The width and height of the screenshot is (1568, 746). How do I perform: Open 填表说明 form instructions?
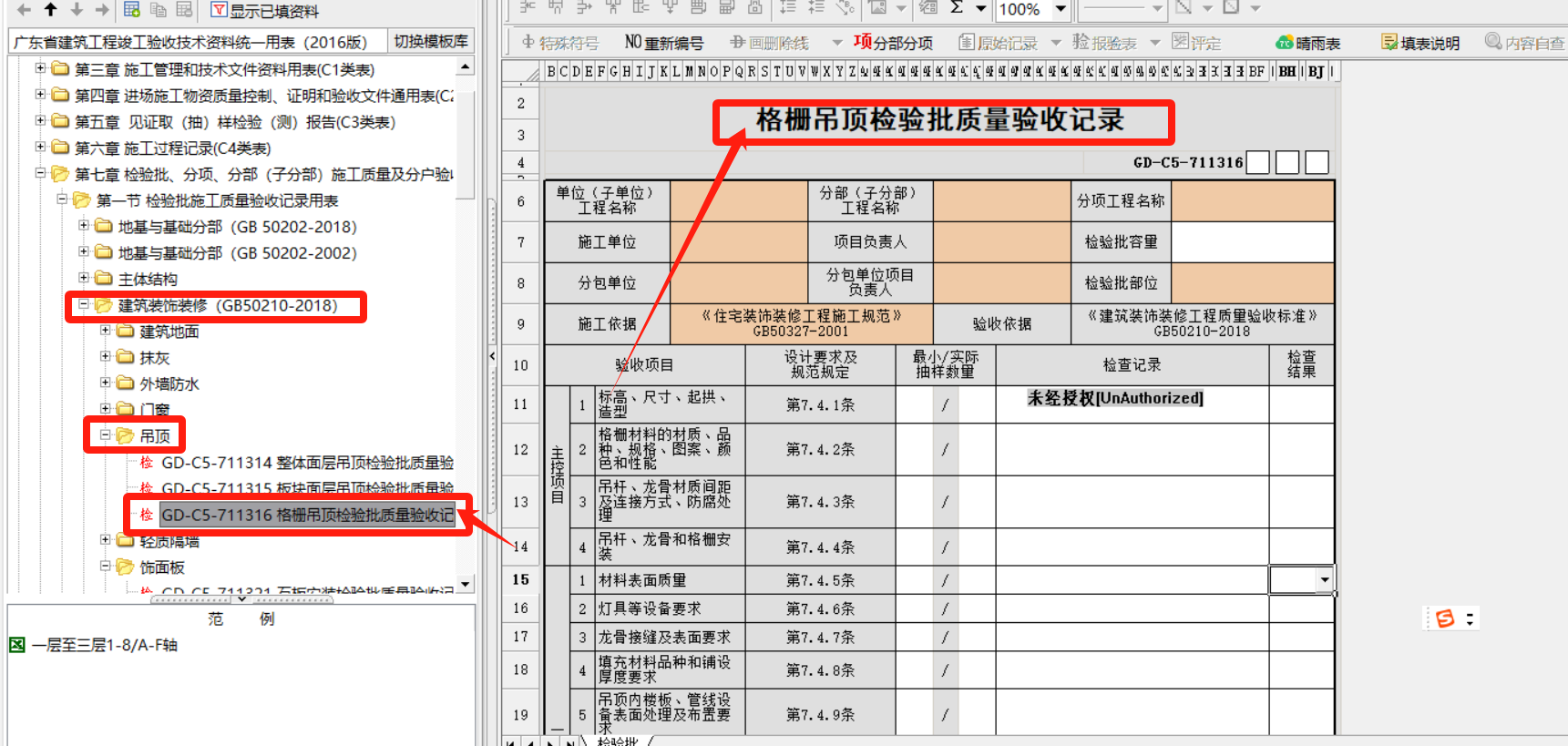tap(1420, 43)
